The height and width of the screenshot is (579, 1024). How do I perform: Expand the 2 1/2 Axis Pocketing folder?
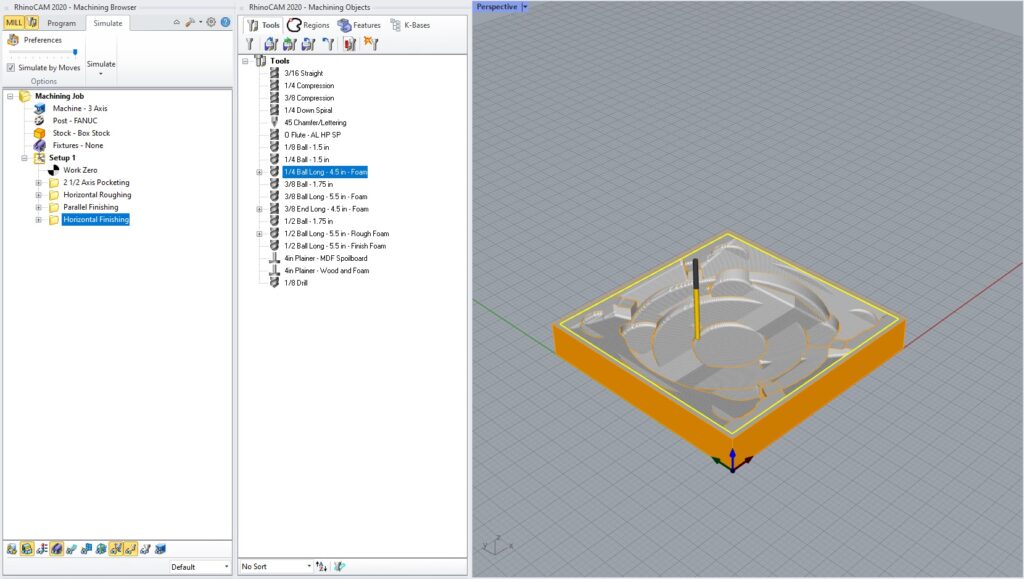tap(39, 183)
